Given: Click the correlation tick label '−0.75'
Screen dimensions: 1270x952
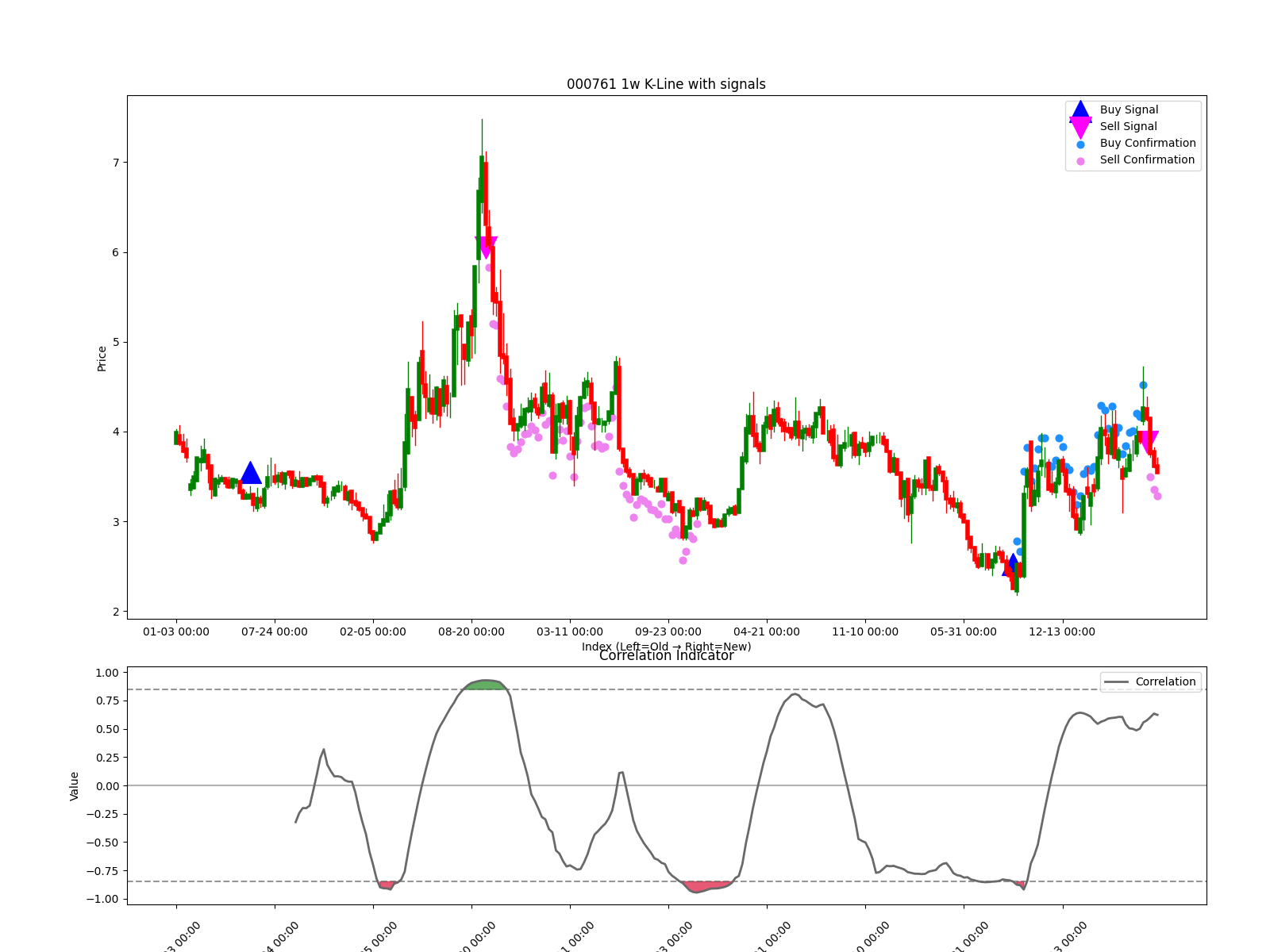Looking at the screenshot, I should (102, 871).
